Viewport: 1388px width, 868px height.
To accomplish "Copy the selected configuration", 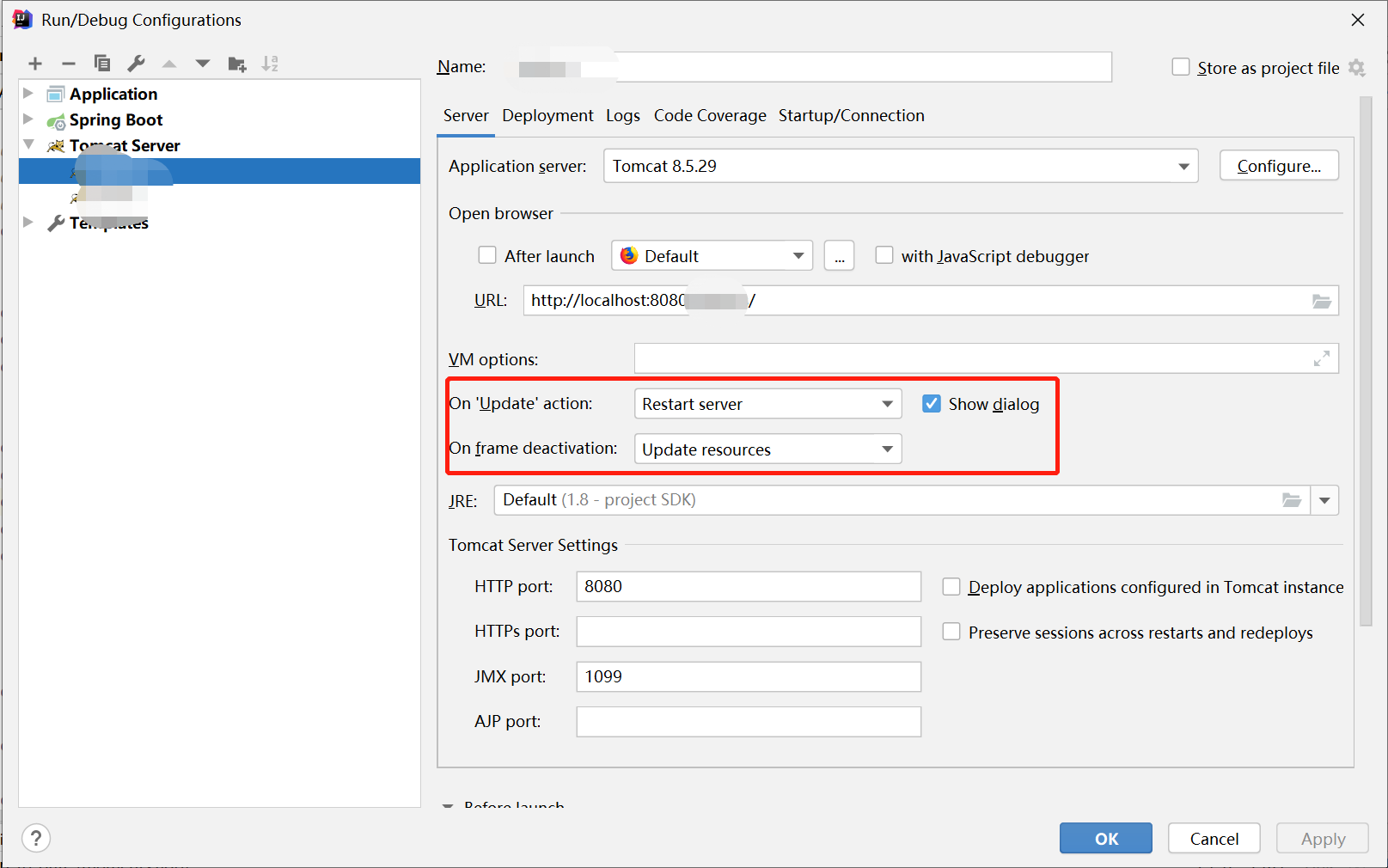I will (102, 64).
